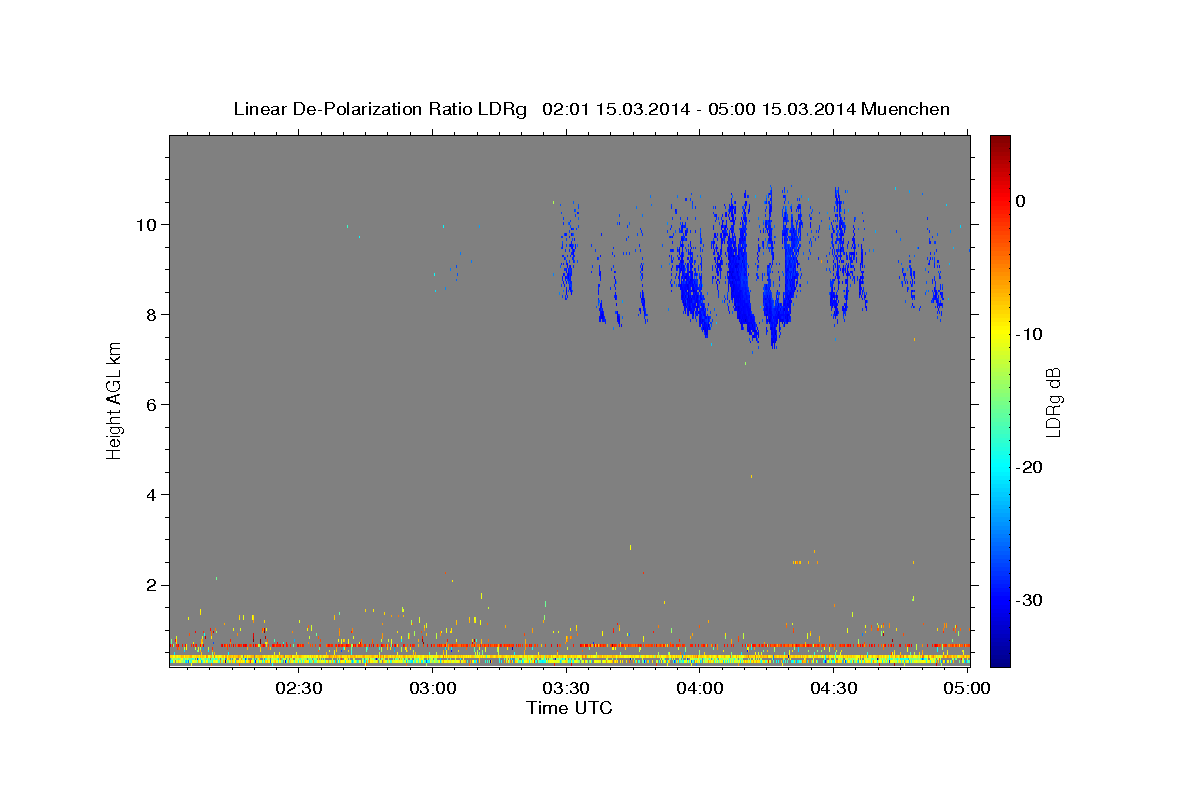
Task: Click the height tick label 2
Action: pos(154,584)
